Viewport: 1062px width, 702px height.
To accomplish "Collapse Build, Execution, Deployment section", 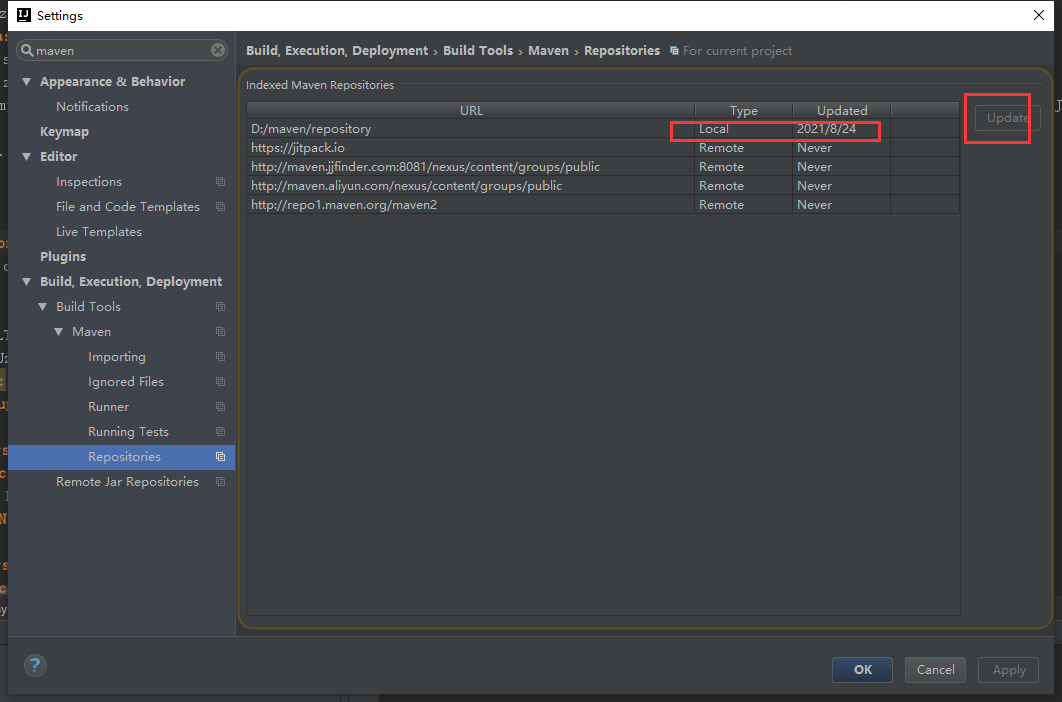I will point(26,282).
